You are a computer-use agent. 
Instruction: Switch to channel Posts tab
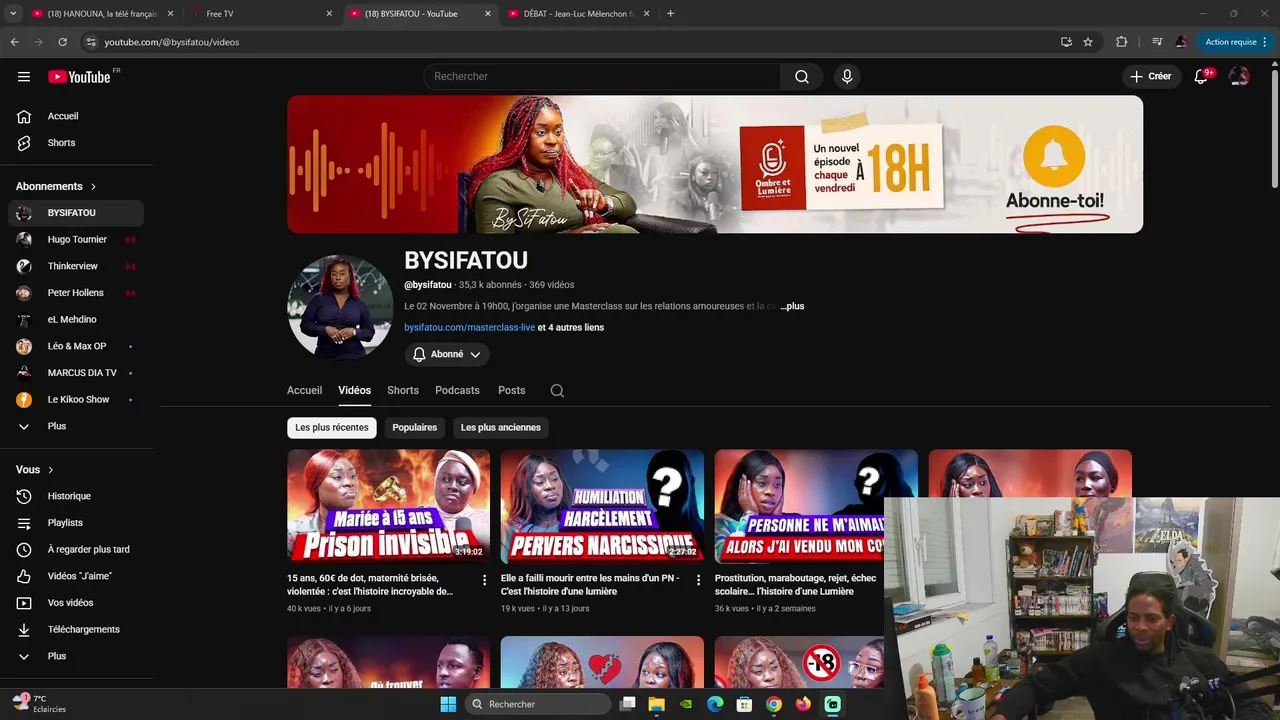pyautogui.click(x=511, y=391)
